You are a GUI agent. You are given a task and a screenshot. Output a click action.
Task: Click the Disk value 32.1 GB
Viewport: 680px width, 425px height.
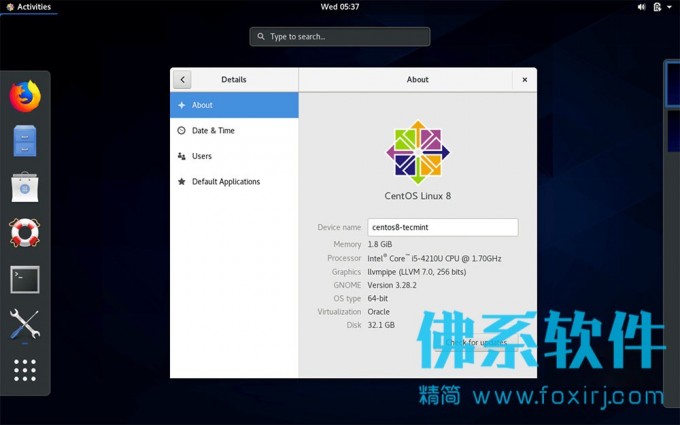coord(381,325)
